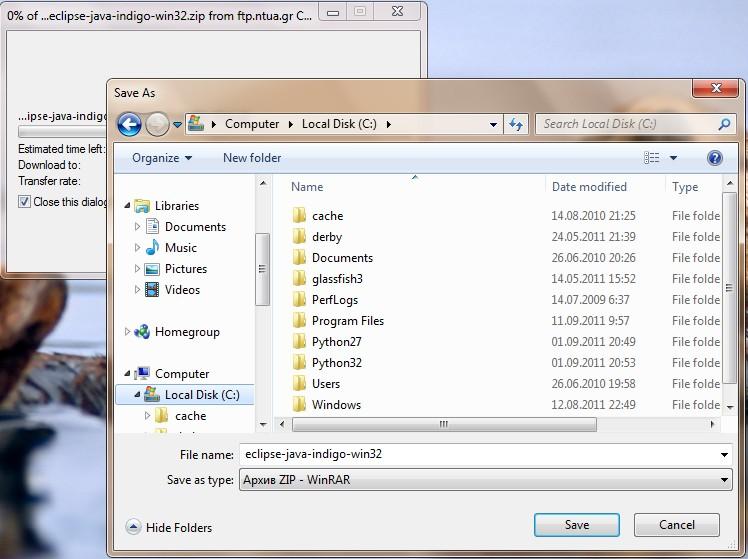Click the download progress bar in background window
The width and height of the screenshot is (748, 559).
tap(62, 132)
